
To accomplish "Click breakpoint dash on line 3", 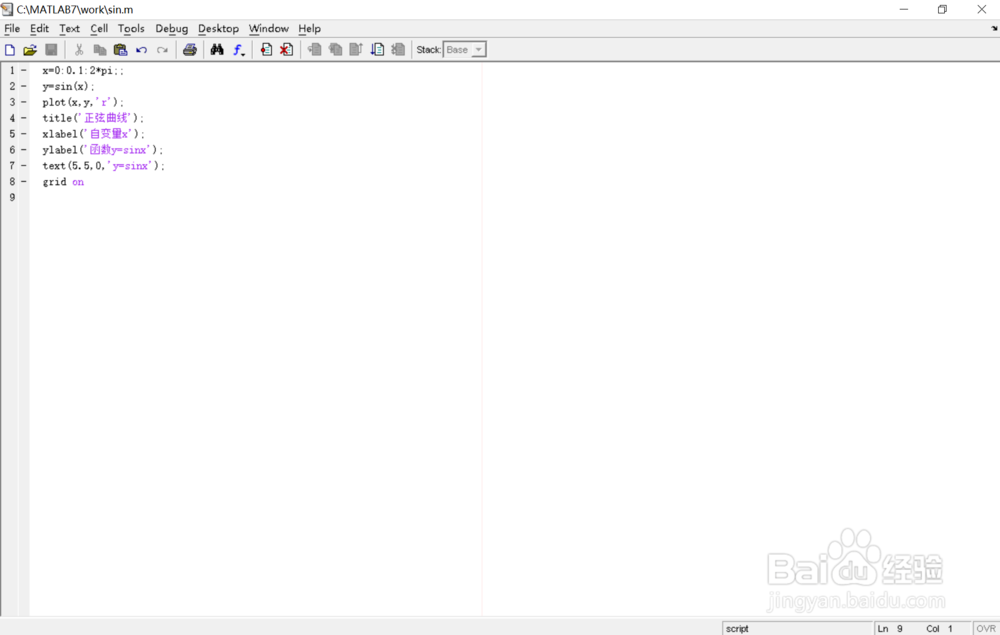I will (x=24, y=103).
